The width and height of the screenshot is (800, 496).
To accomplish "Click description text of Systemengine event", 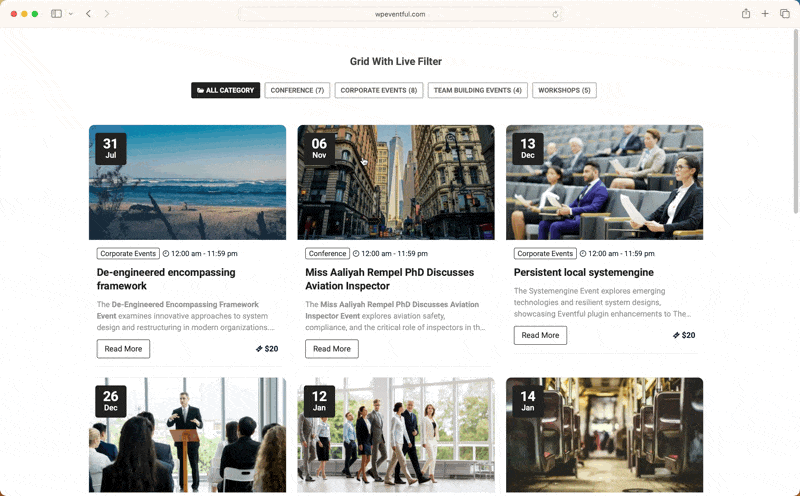I will coord(603,302).
